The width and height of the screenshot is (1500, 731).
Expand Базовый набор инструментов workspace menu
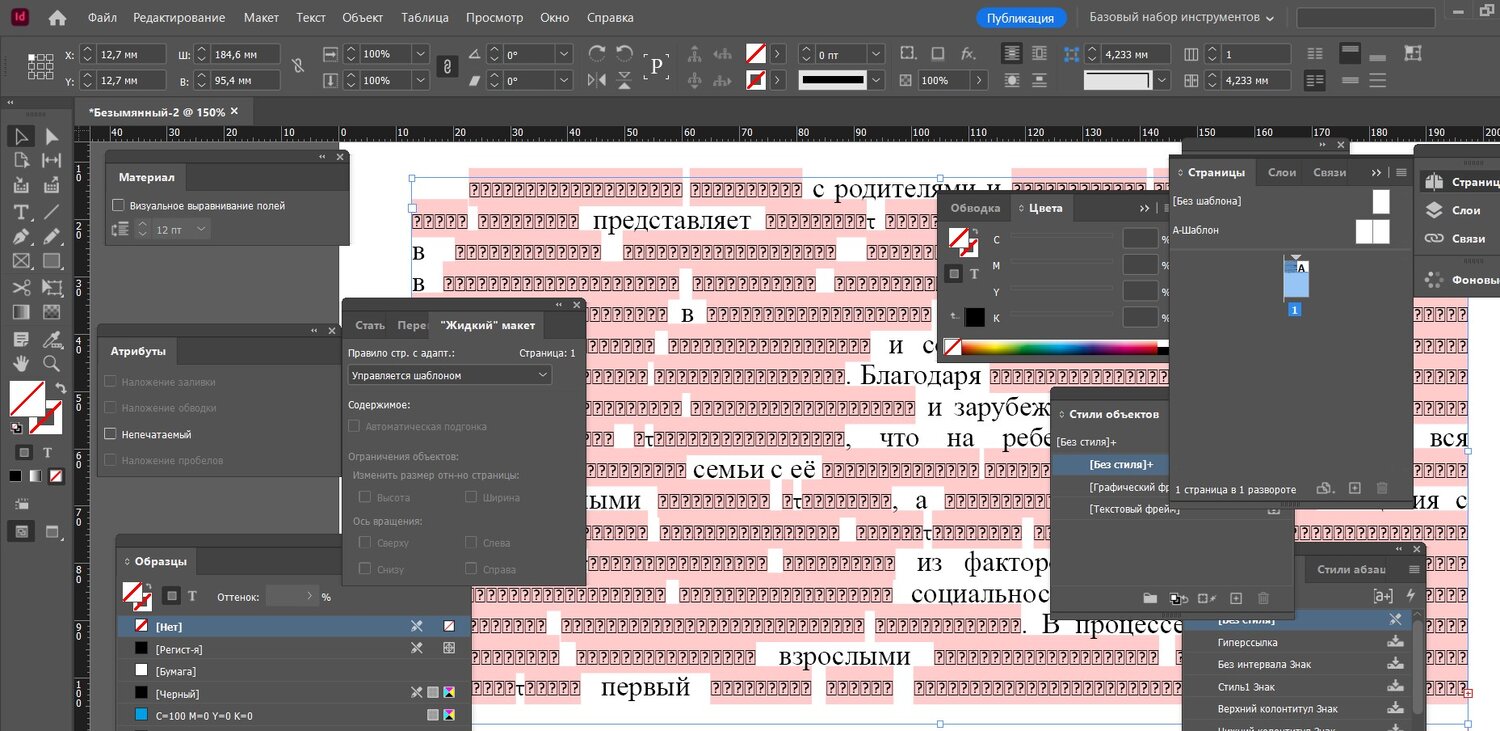tap(1181, 18)
